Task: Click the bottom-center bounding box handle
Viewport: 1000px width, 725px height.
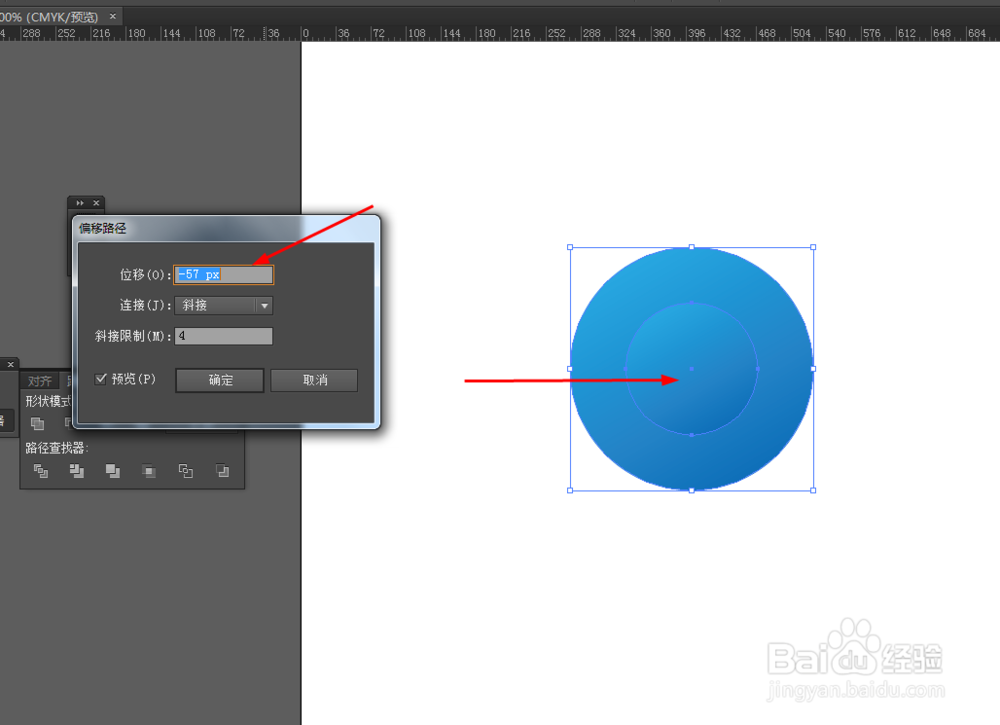Action: coord(692,490)
